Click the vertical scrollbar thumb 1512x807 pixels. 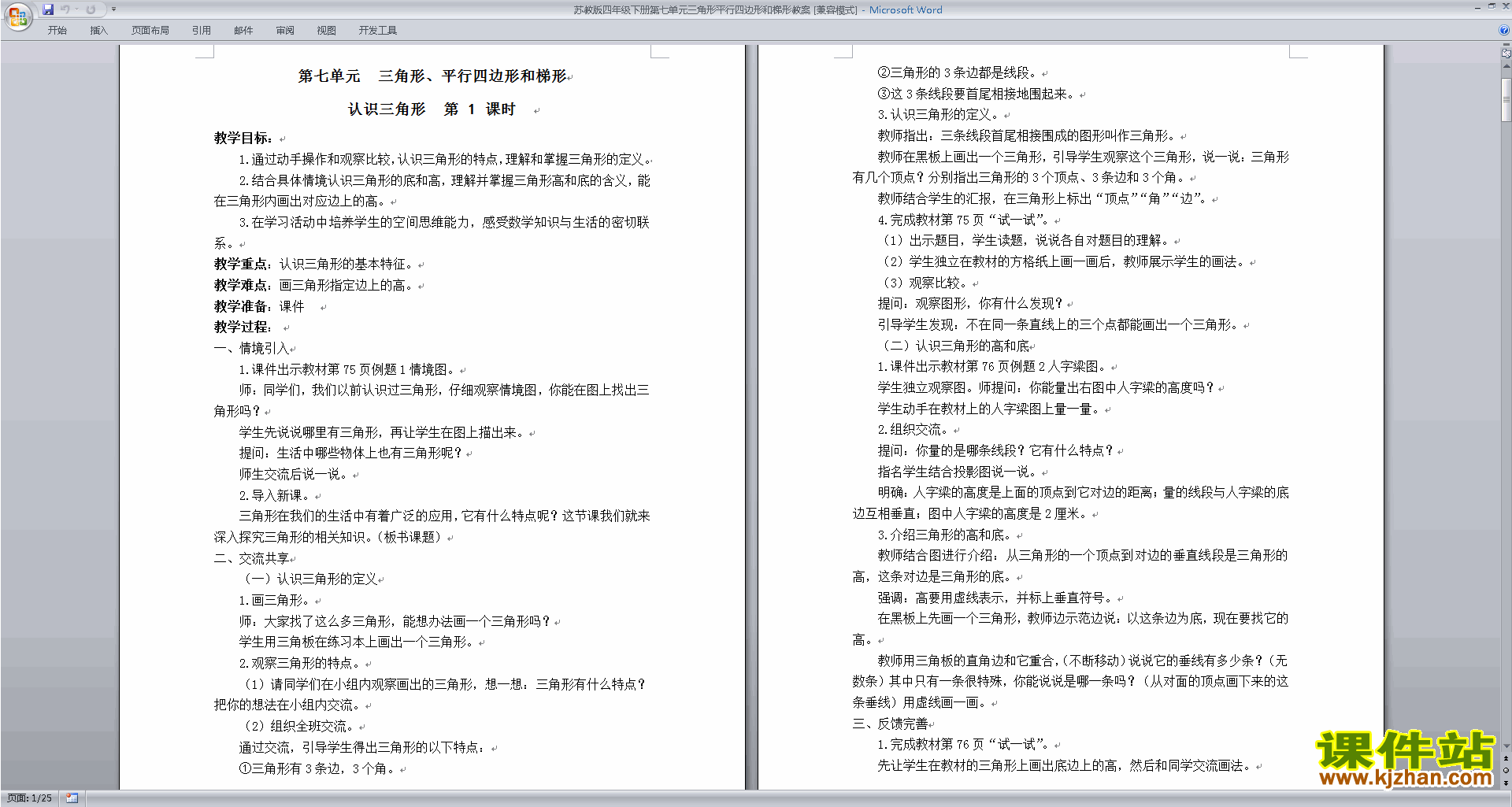[1506, 98]
